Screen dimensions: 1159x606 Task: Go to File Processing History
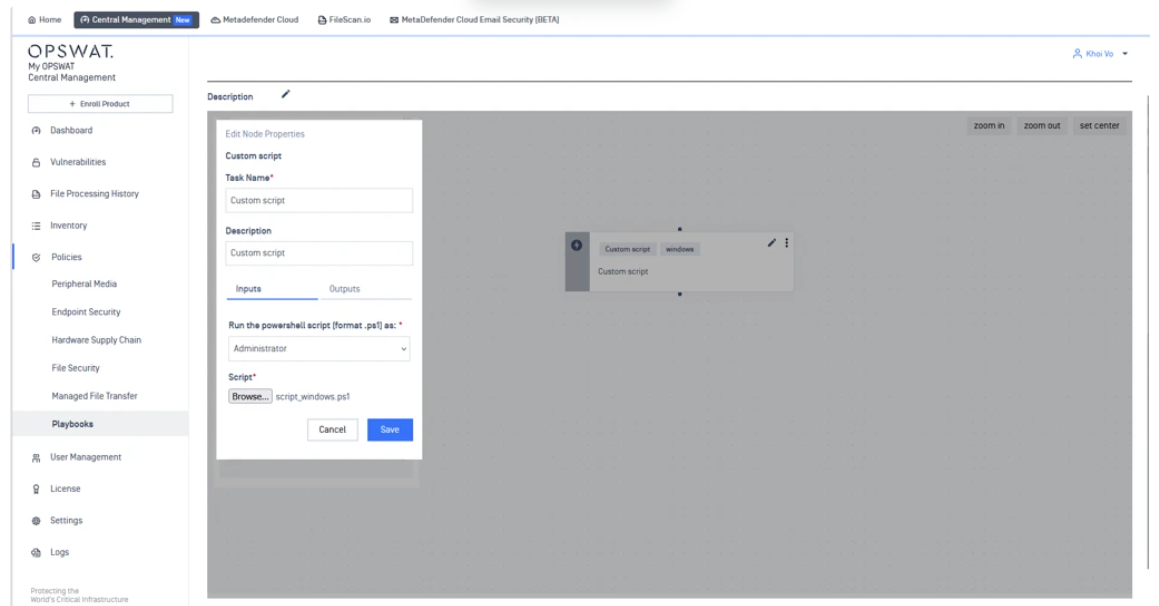point(94,193)
